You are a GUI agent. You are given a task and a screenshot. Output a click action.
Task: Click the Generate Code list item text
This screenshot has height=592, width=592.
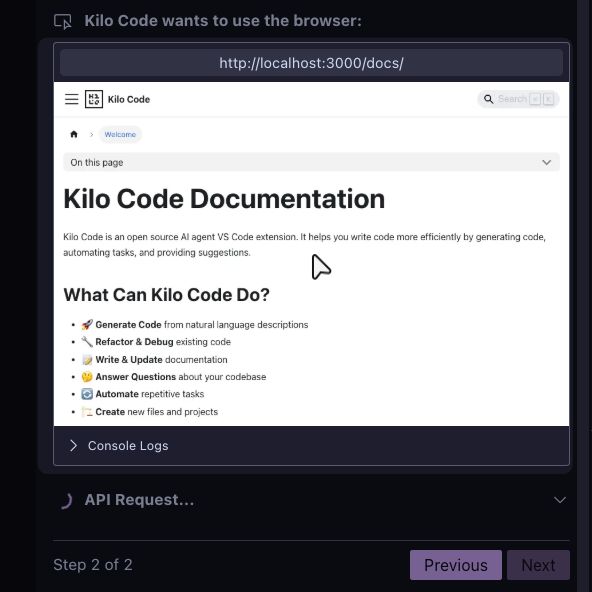pos(202,325)
